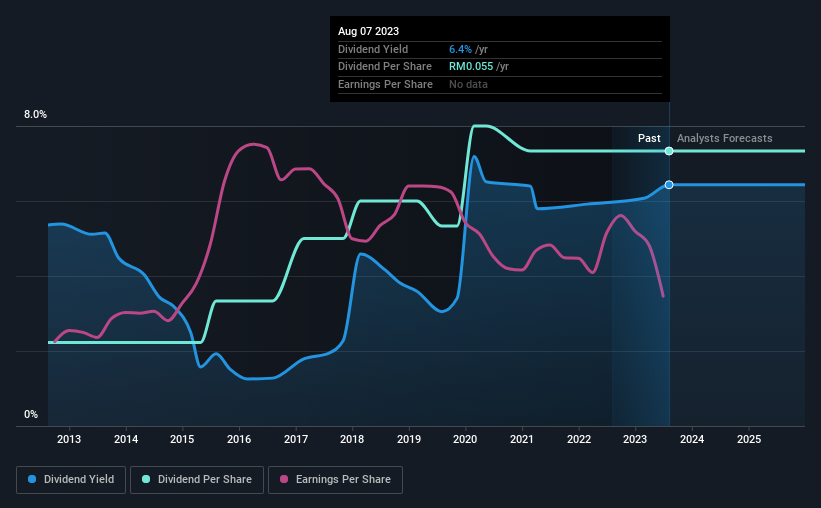Click the 2017 x-axis label
821x508 pixels.
(x=296, y=439)
